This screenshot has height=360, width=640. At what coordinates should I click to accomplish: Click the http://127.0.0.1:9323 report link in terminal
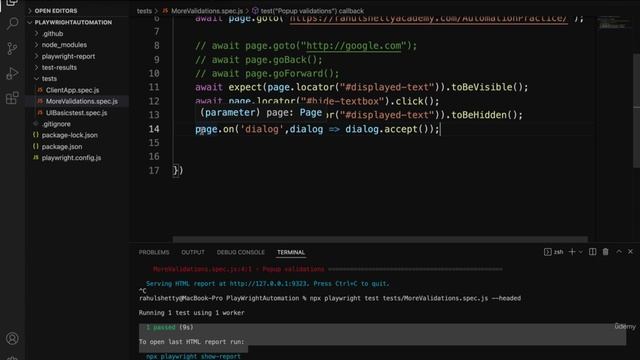coord(269,284)
